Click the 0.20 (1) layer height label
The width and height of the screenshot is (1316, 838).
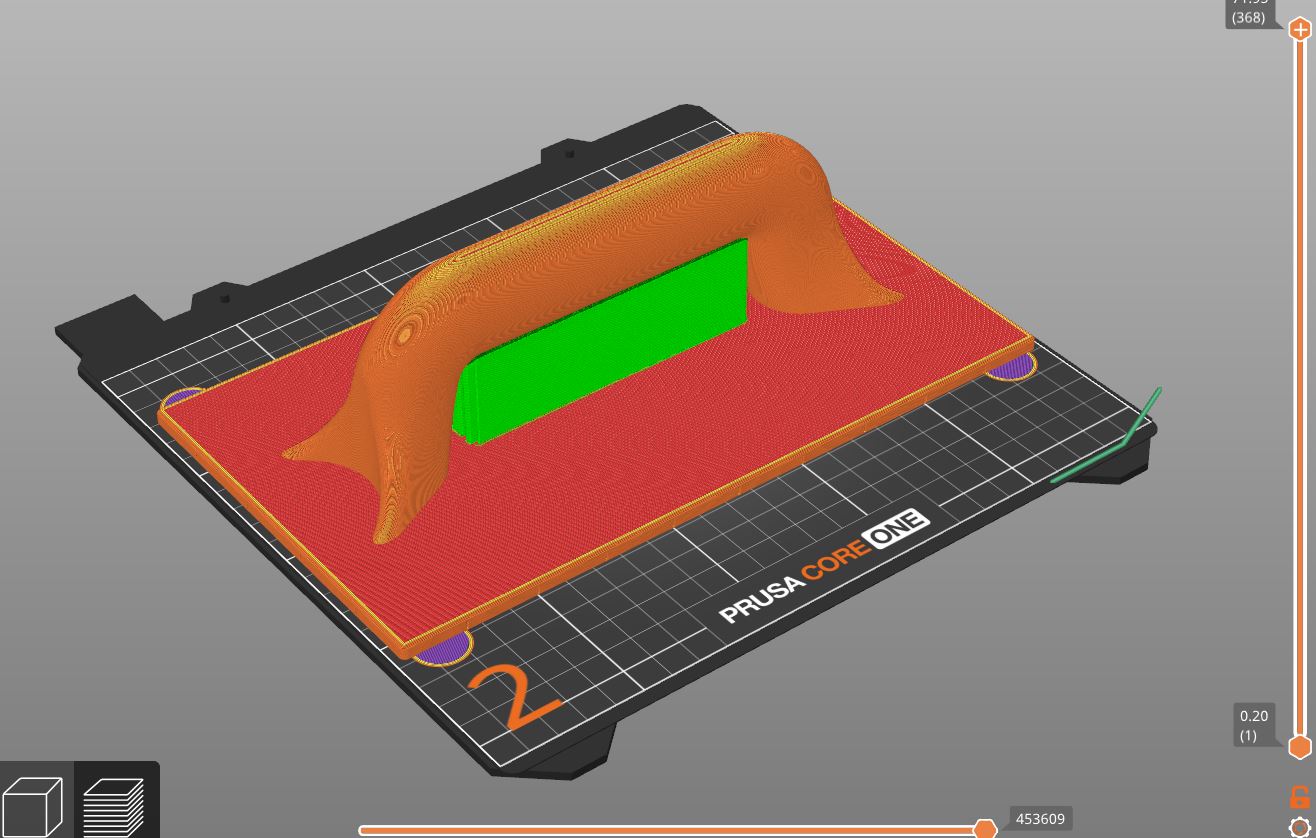pyautogui.click(x=1254, y=725)
